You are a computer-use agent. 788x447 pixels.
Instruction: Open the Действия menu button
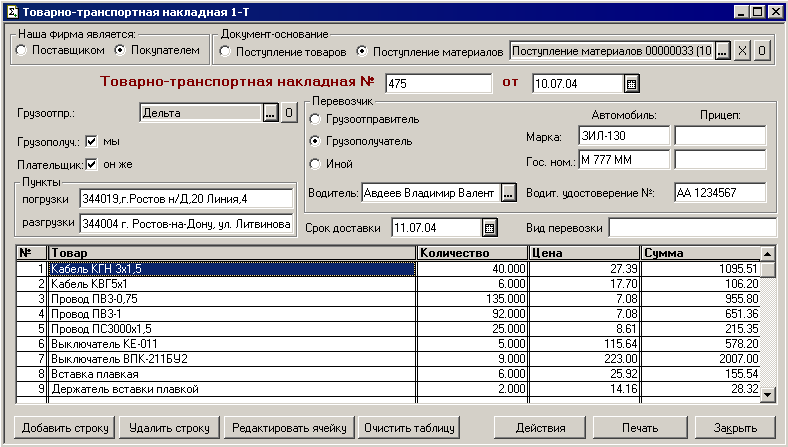pos(542,428)
